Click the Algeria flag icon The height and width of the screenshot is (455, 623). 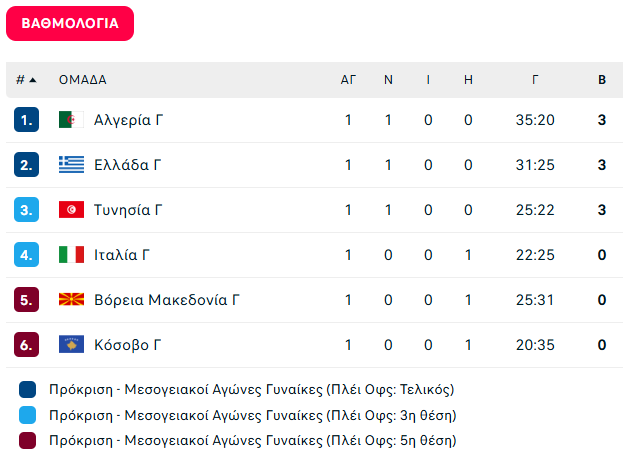point(72,120)
